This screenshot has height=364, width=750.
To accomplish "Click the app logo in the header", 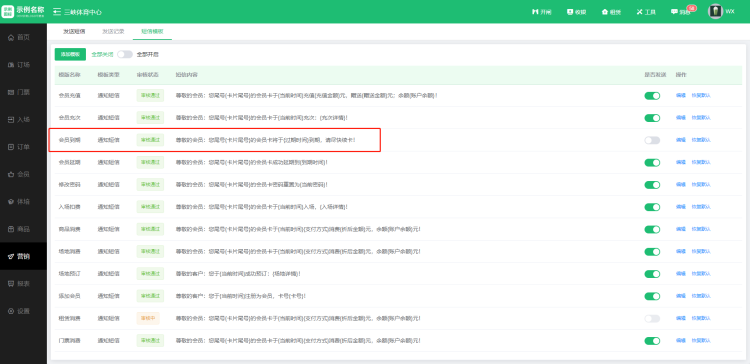I will tap(23, 11).
